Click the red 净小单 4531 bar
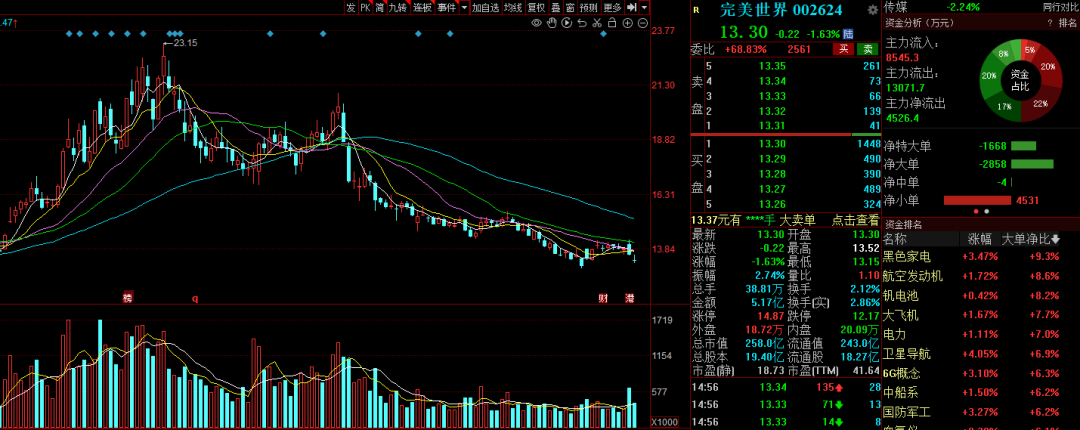Screen dimensions: 1080x430 [x=977, y=201]
